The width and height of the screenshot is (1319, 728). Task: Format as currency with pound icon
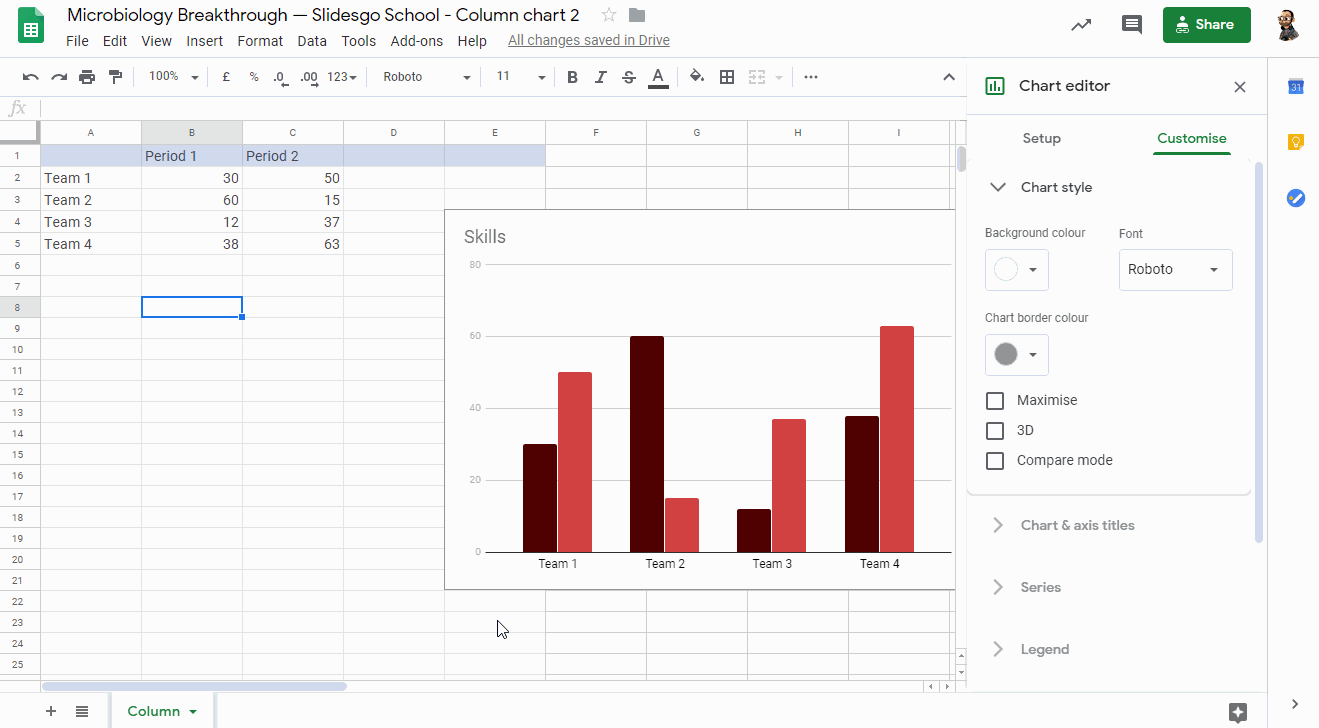click(x=226, y=77)
